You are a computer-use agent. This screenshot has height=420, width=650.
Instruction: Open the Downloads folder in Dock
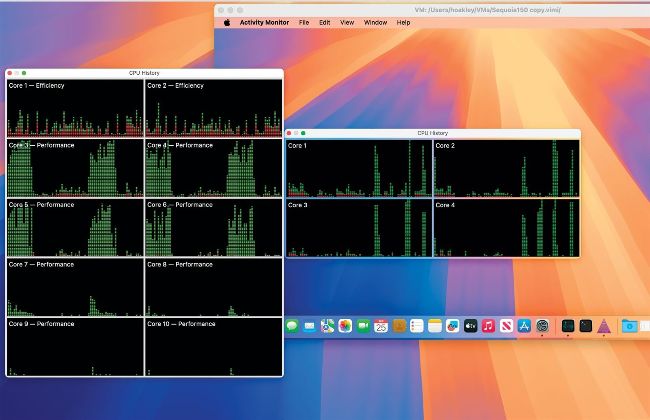pyautogui.click(x=629, y=326)
